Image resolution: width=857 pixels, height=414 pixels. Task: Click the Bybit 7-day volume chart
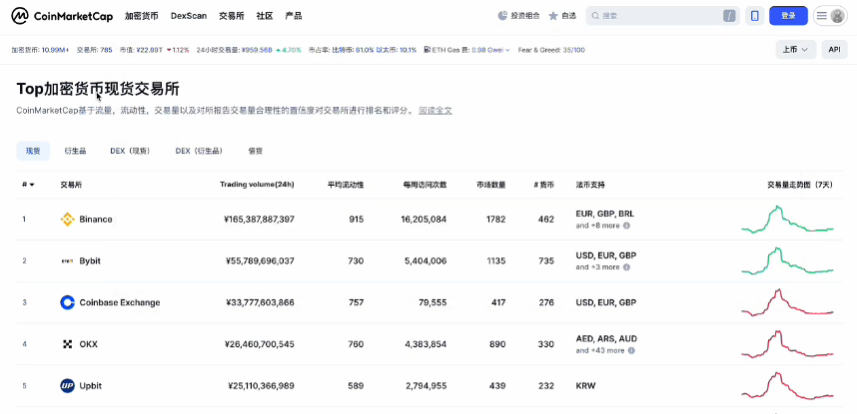tap(788, 261)
